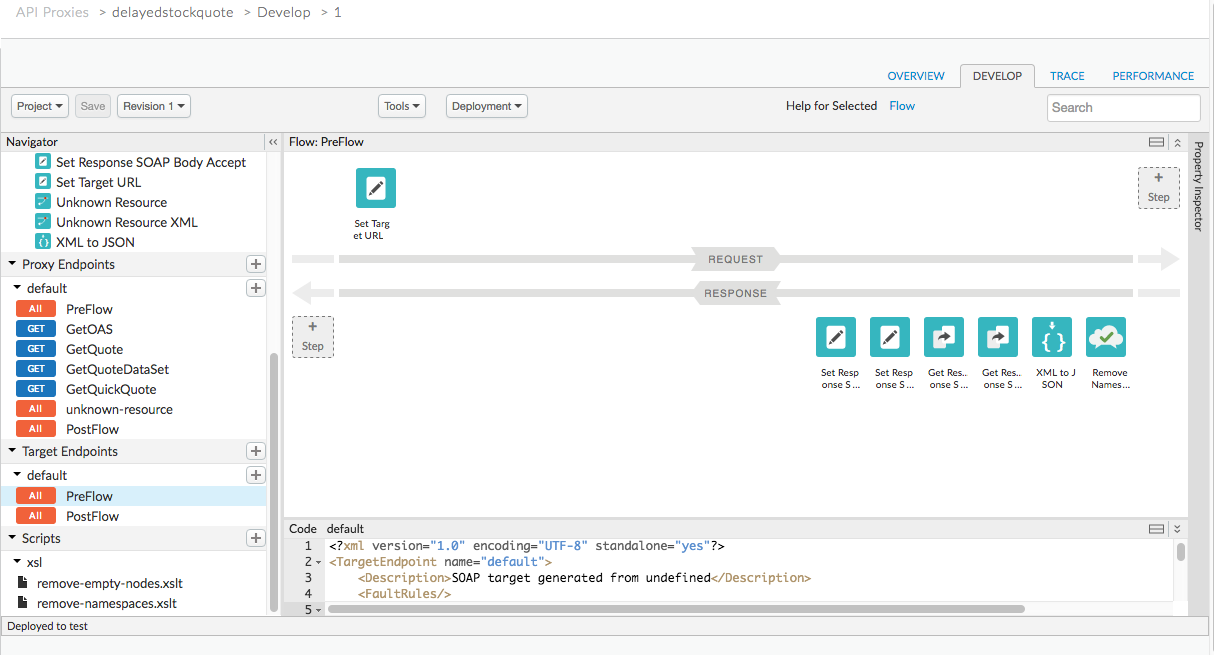This screenshot has height=655, width=1214.
Task: Open the Revision 1 dropdown
Action: (x=153, y=105)
